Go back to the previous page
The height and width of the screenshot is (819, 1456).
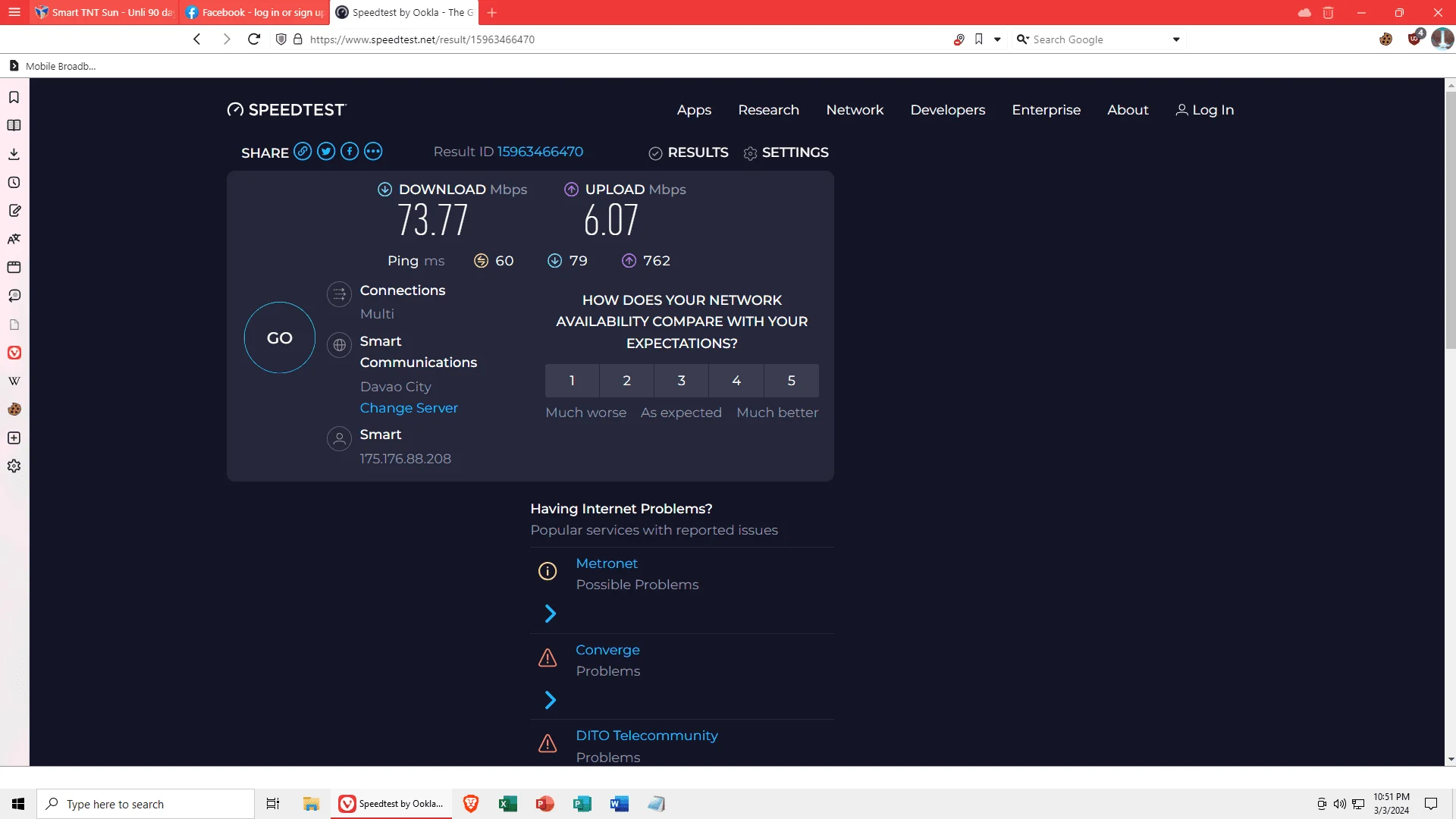[197, 39]
